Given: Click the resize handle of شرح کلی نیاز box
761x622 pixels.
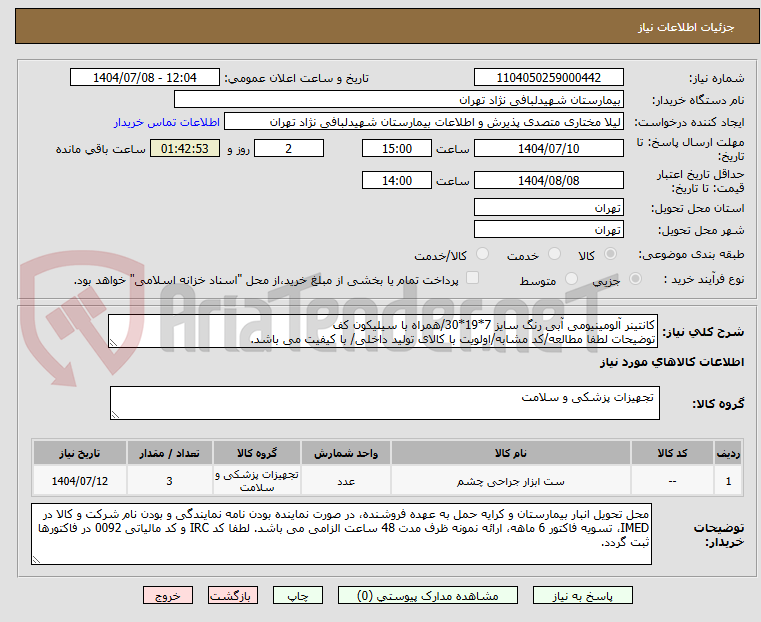Looking at the screenshot, I should coord(113,343).
